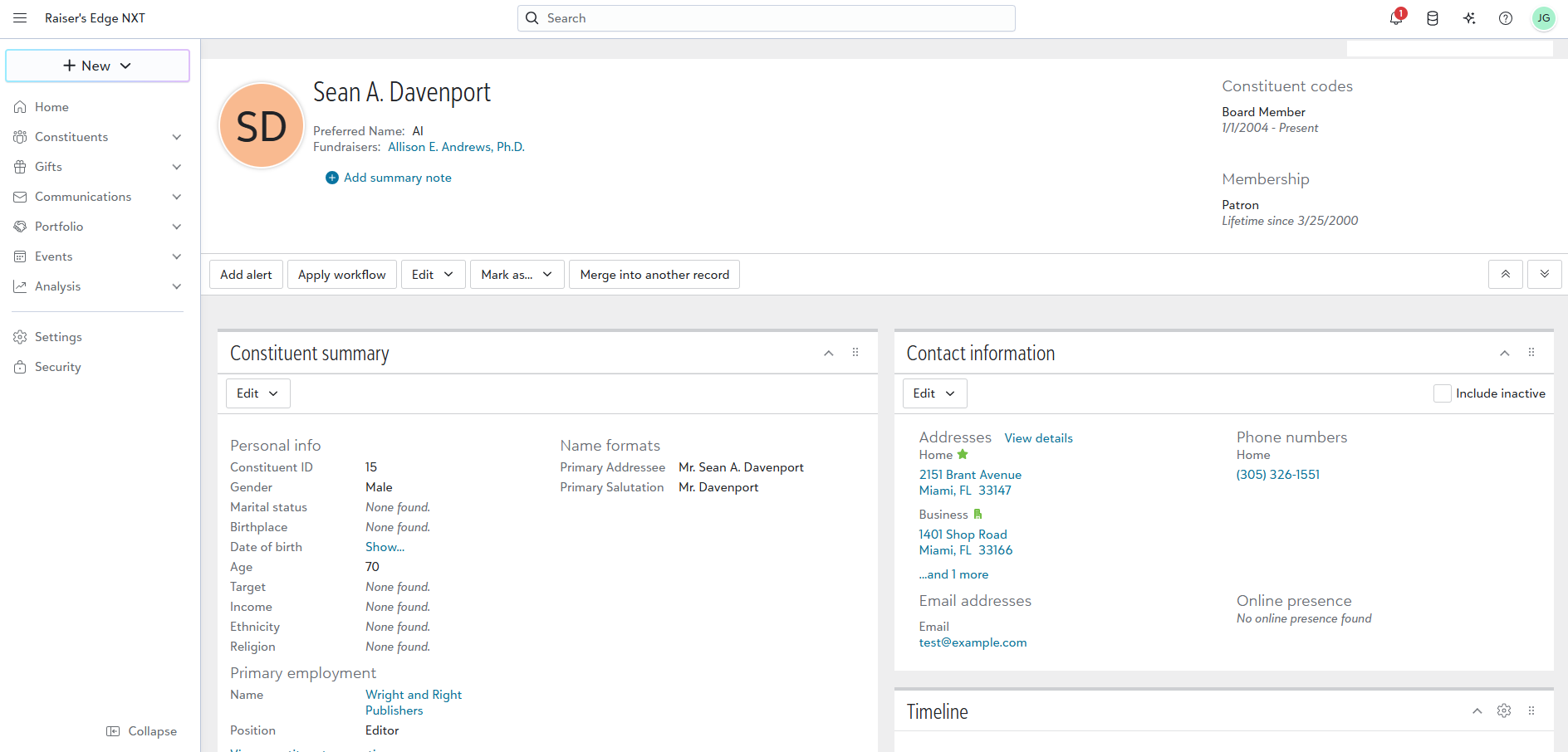Click the Gifts sidebar icon
Image resolution: width=1568 pixels, height=752 pixels.
(x=20, y=167)
